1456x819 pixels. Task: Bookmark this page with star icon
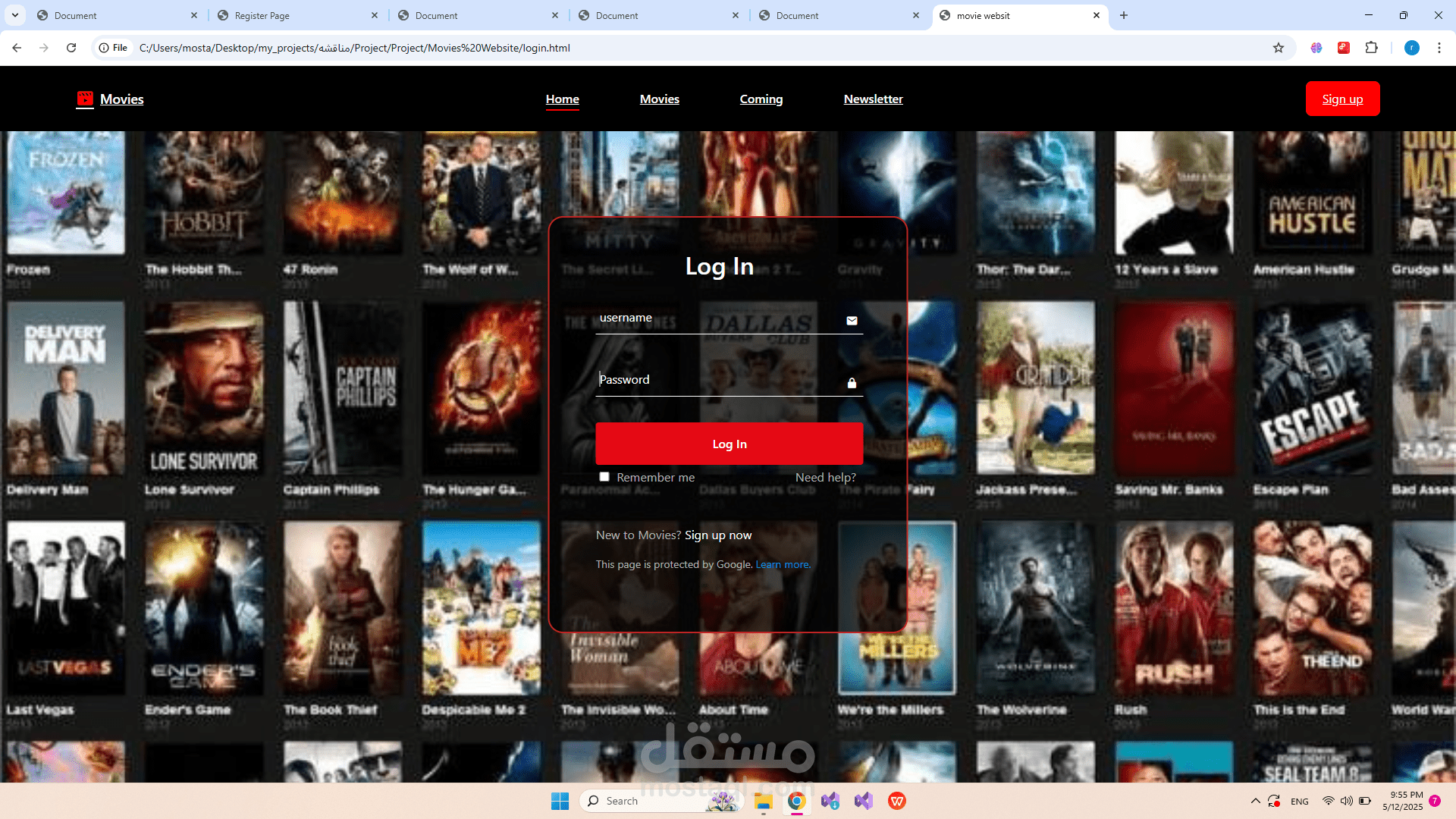click(1279, 48)
